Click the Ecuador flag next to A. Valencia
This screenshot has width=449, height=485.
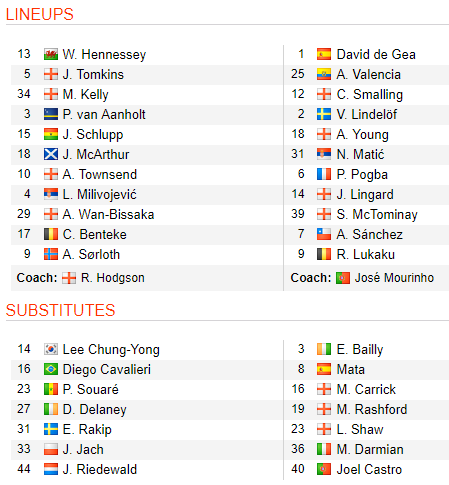tap(324, 74)
